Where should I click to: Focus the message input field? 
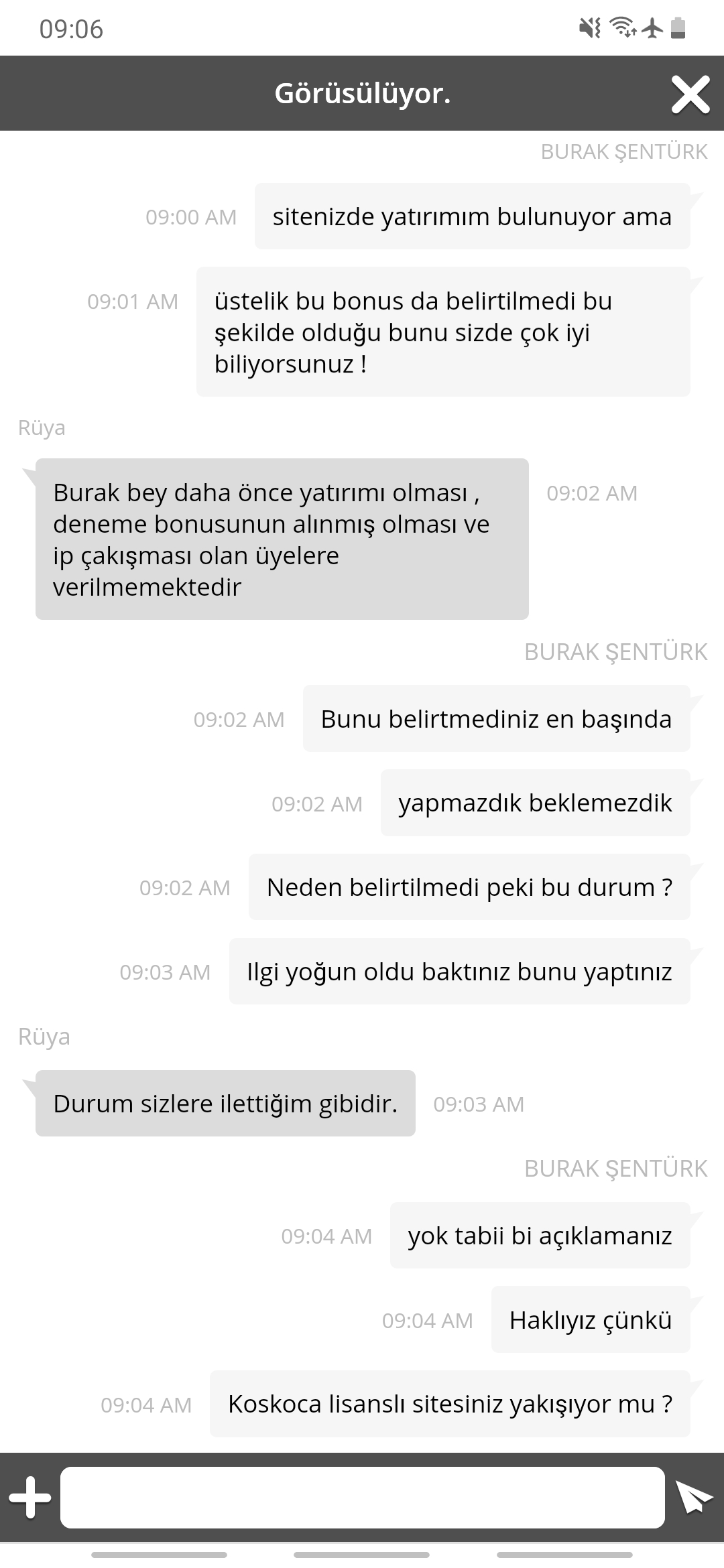(x=363, y=1497)
